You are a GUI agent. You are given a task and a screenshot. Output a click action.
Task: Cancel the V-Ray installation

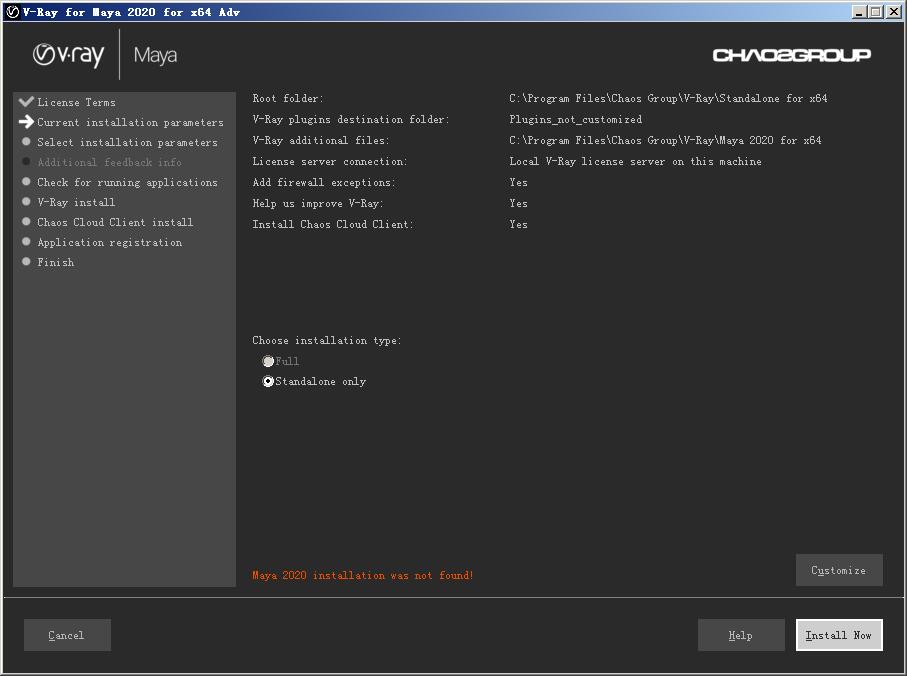tap(67, 635)
